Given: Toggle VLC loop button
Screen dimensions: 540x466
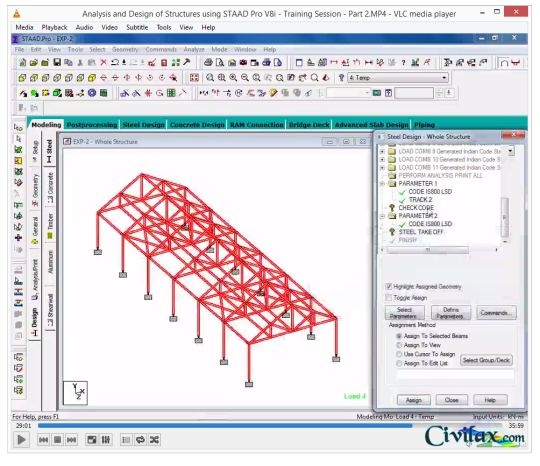Looking at the screenshot, I should [141, 440].
